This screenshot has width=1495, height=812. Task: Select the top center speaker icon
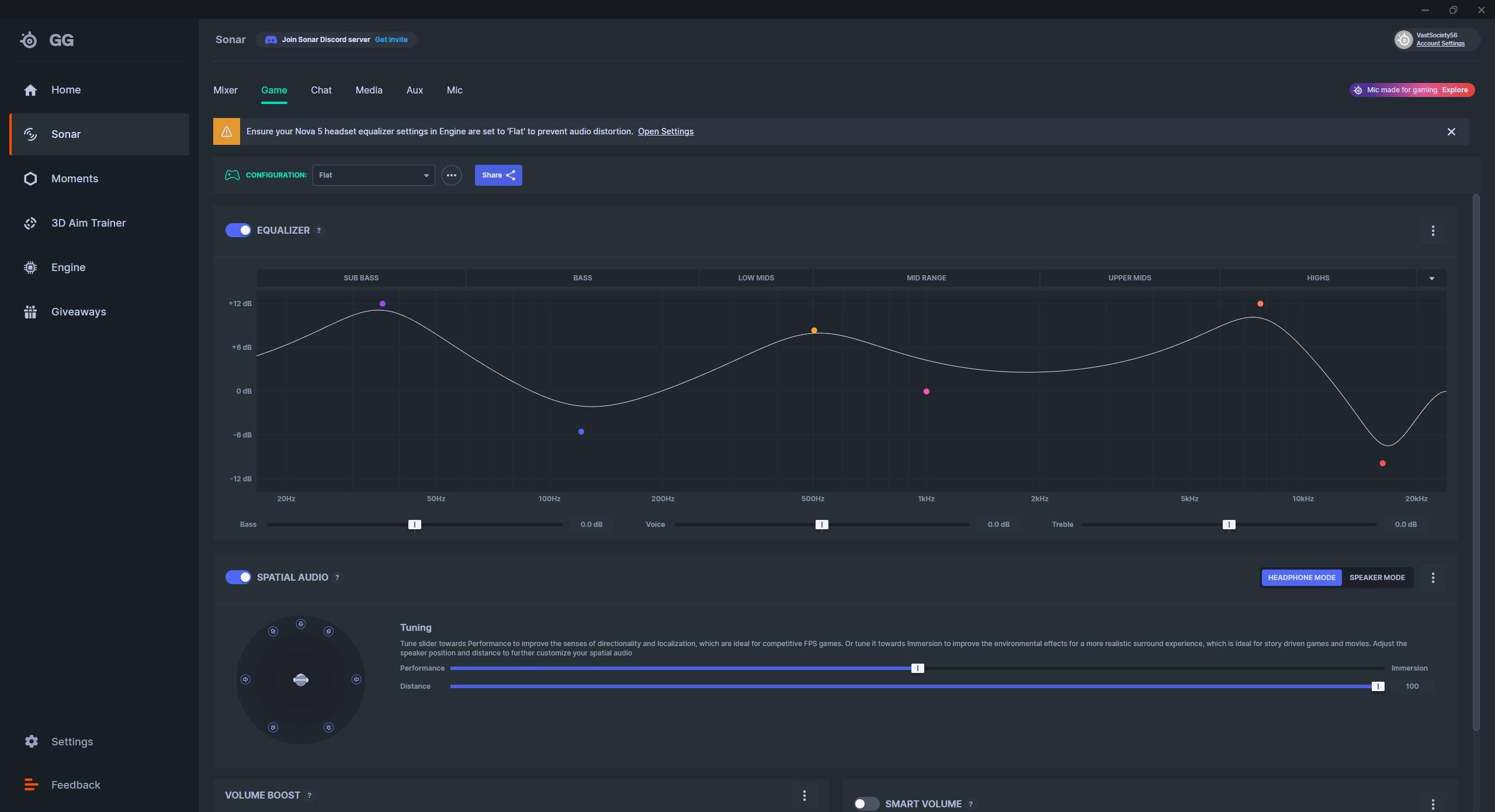click(300, 624)
